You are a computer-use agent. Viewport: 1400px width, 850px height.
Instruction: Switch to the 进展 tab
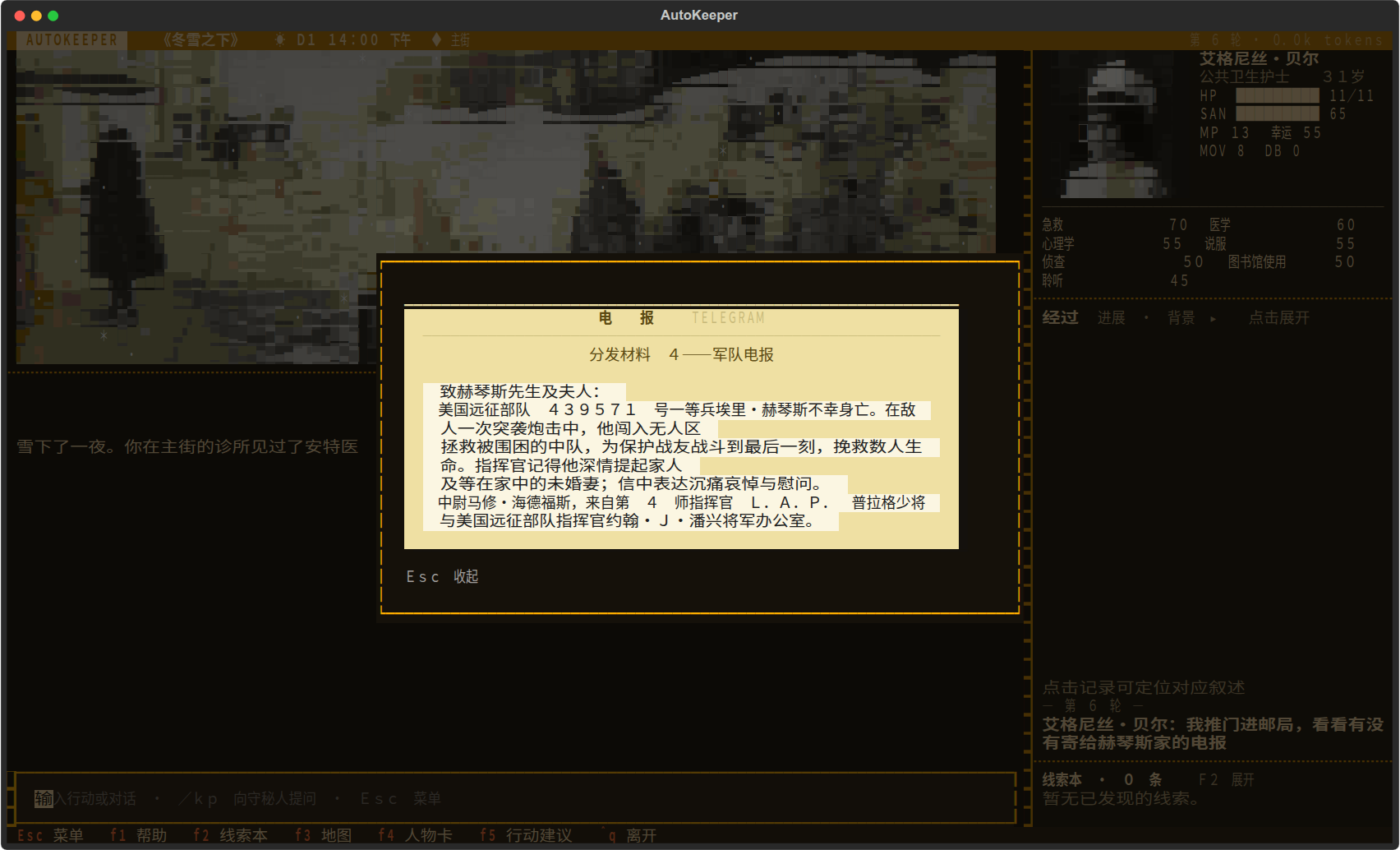(1111, 317)
